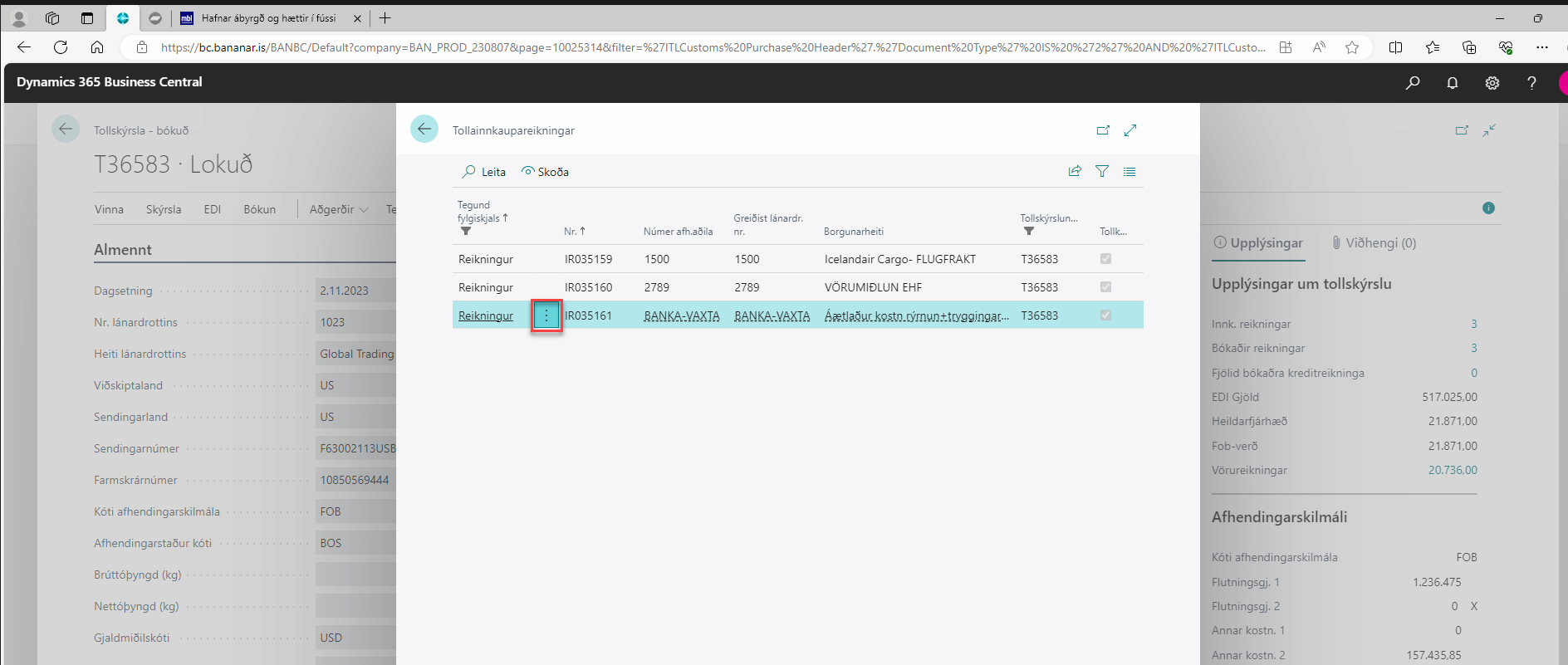Switch to the Viðhengi (0) tab
The width and height of the screenshot is (1568, 665).
point(1374,242)
